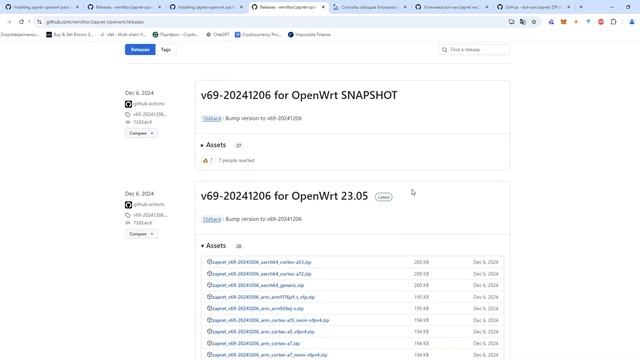
Task: Click the install app icon in address bar
Action: pyautogui.click(x=511, y=22)
